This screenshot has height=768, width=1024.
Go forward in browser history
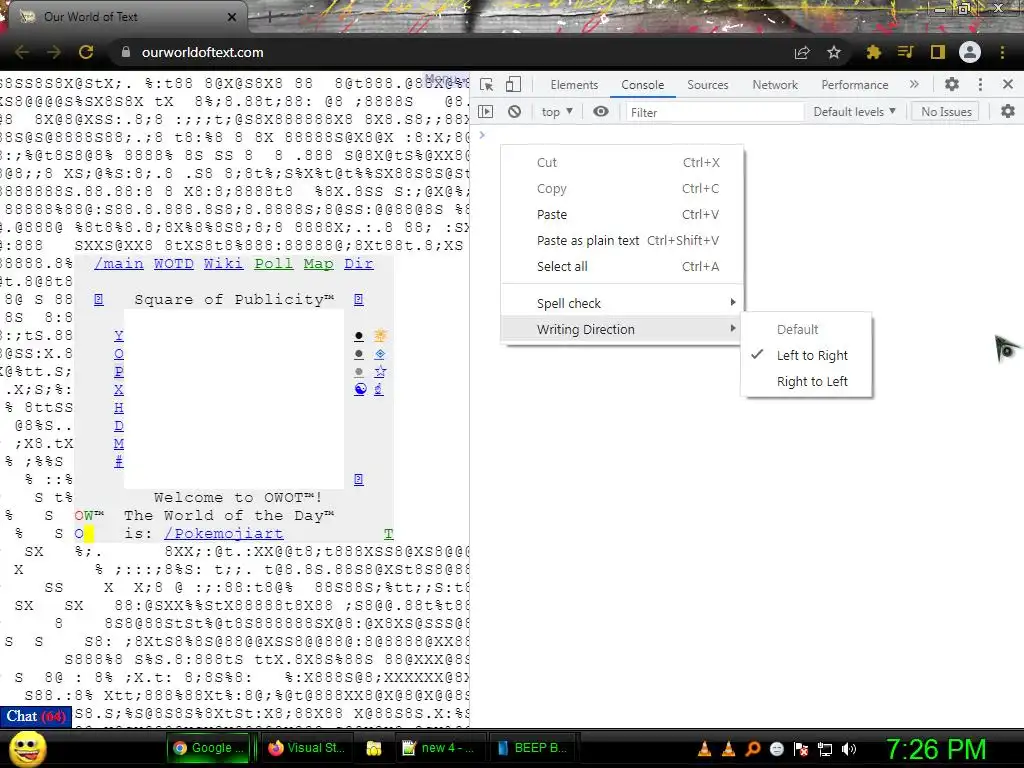pos(54,52)
